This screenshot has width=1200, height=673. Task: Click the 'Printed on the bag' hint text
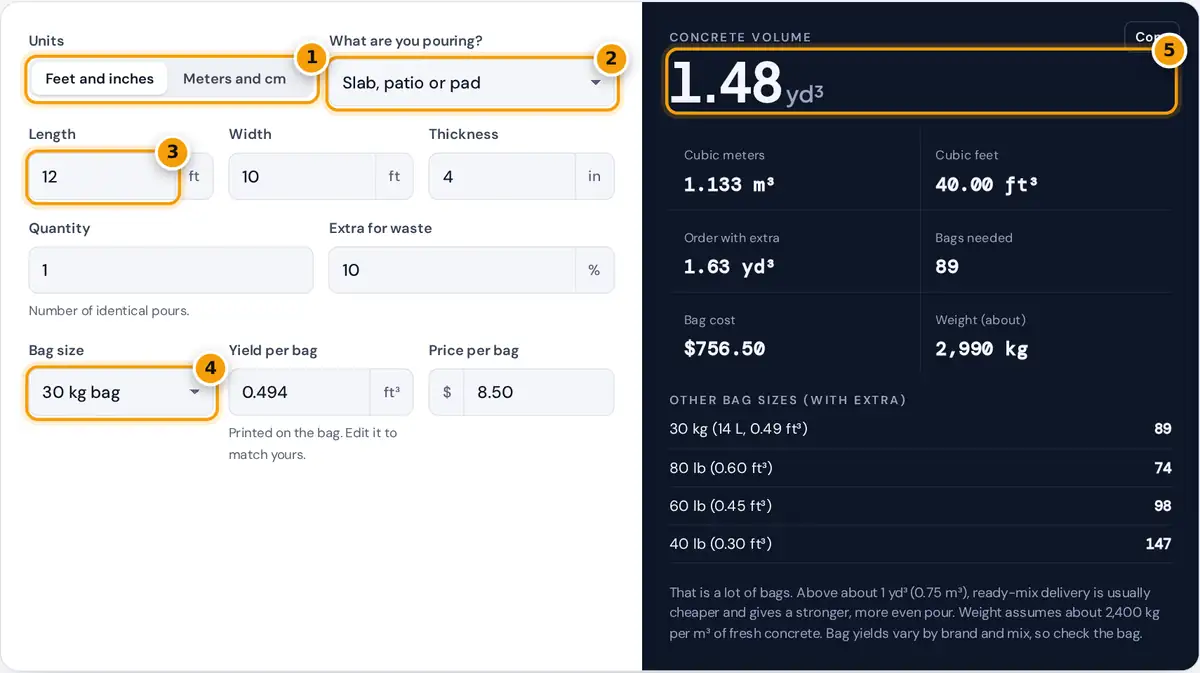tap(313, 444)
